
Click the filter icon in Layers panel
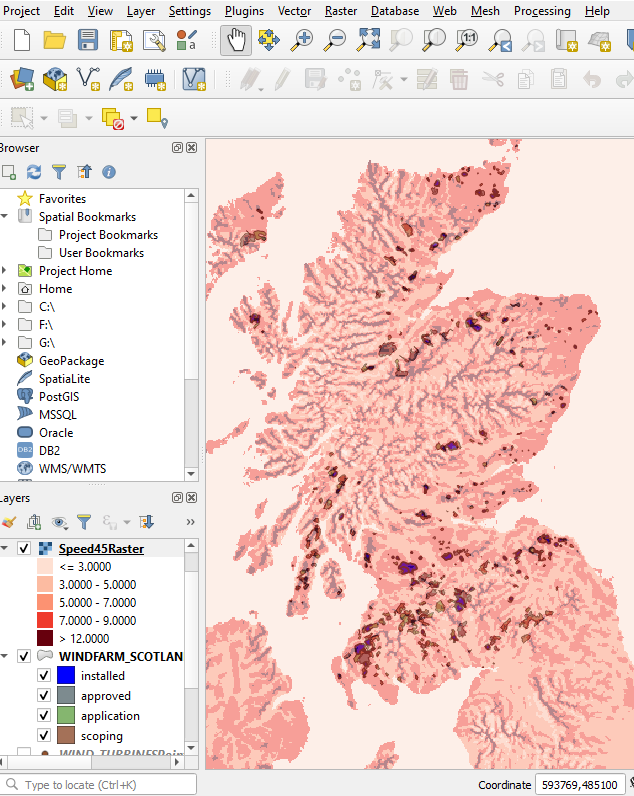[x=84, y=521]
